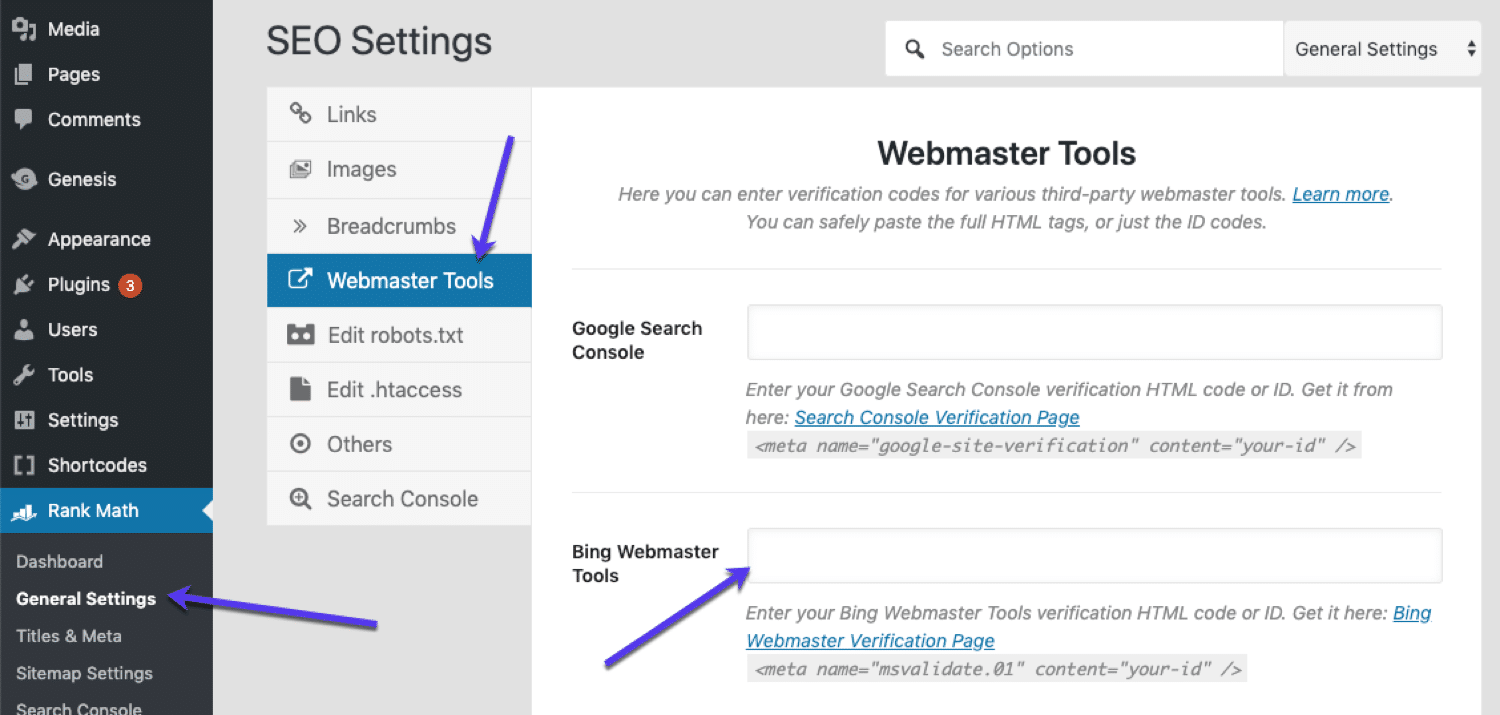Click the Edit robots.txt icon

(300, 335)
